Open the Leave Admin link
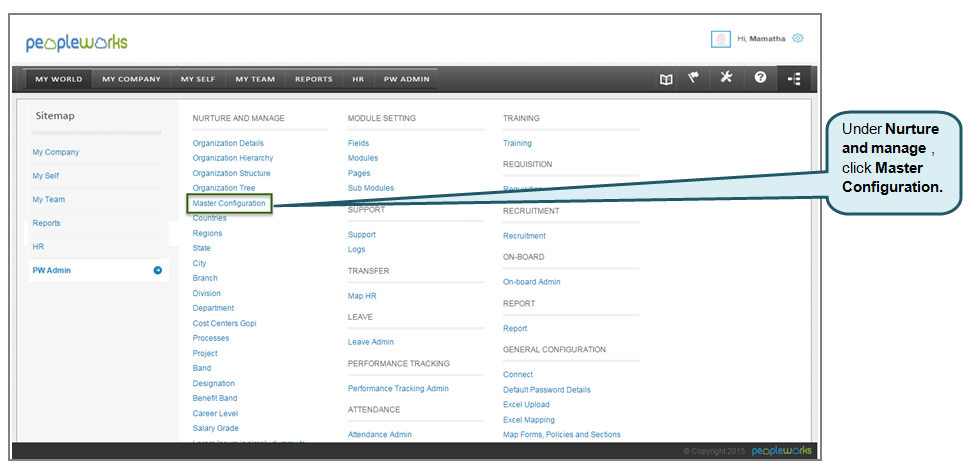Screen dimensions: 965x466 point(370,342)
